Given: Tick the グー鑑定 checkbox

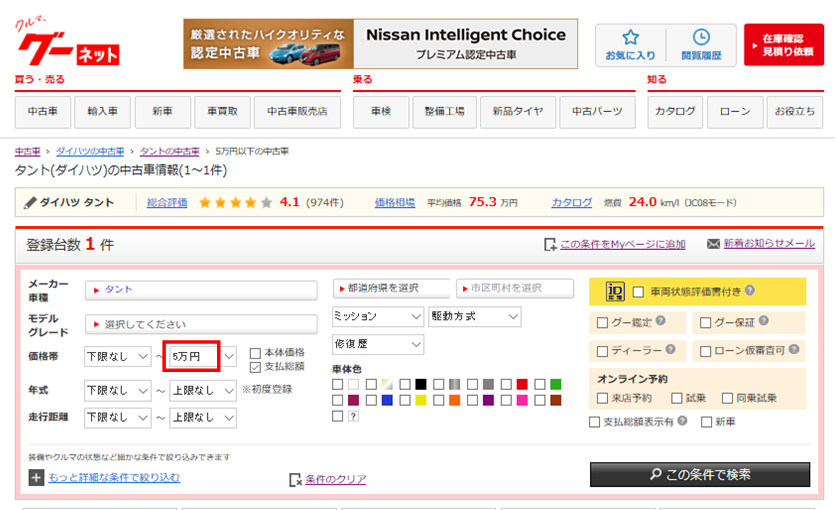Looking at the screenshot, I should tap(602, 323).
